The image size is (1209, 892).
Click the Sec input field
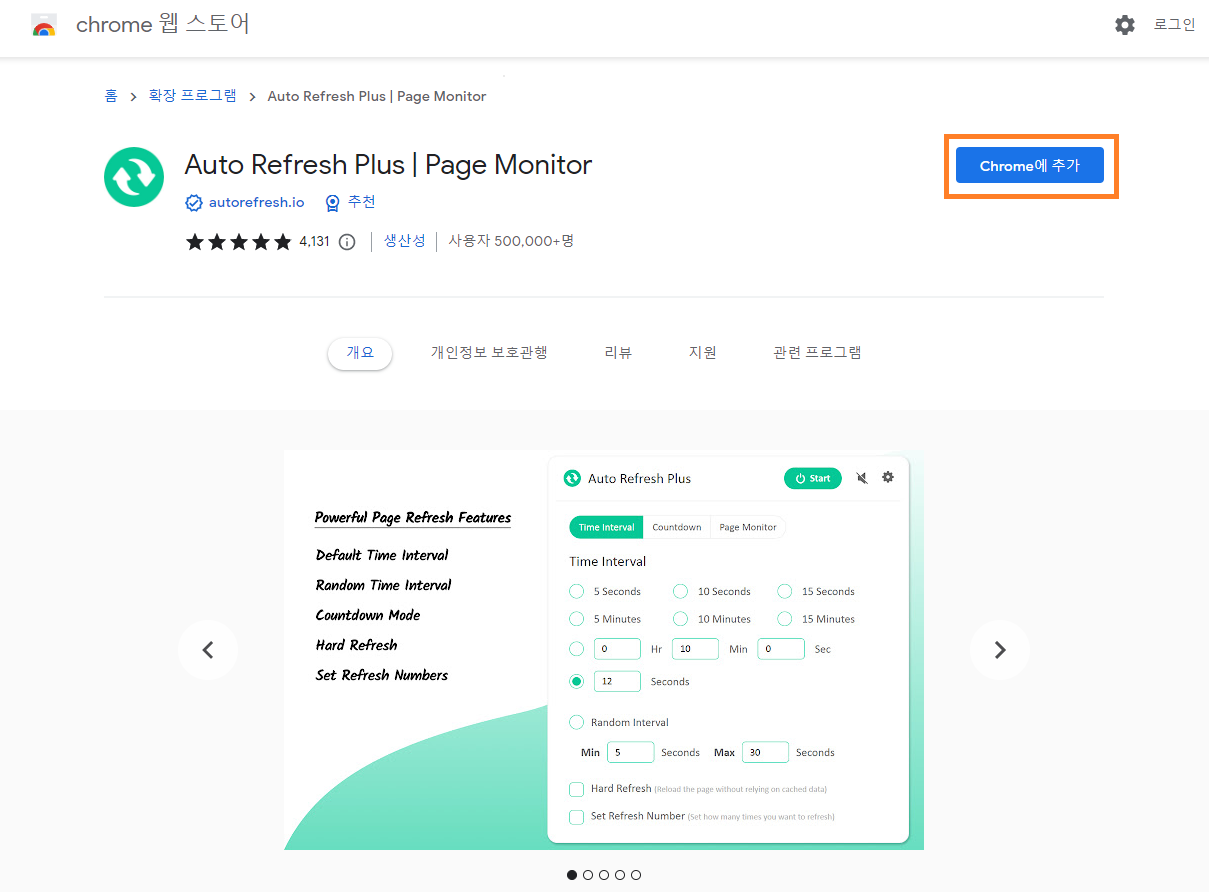click(x=781, y=649)
